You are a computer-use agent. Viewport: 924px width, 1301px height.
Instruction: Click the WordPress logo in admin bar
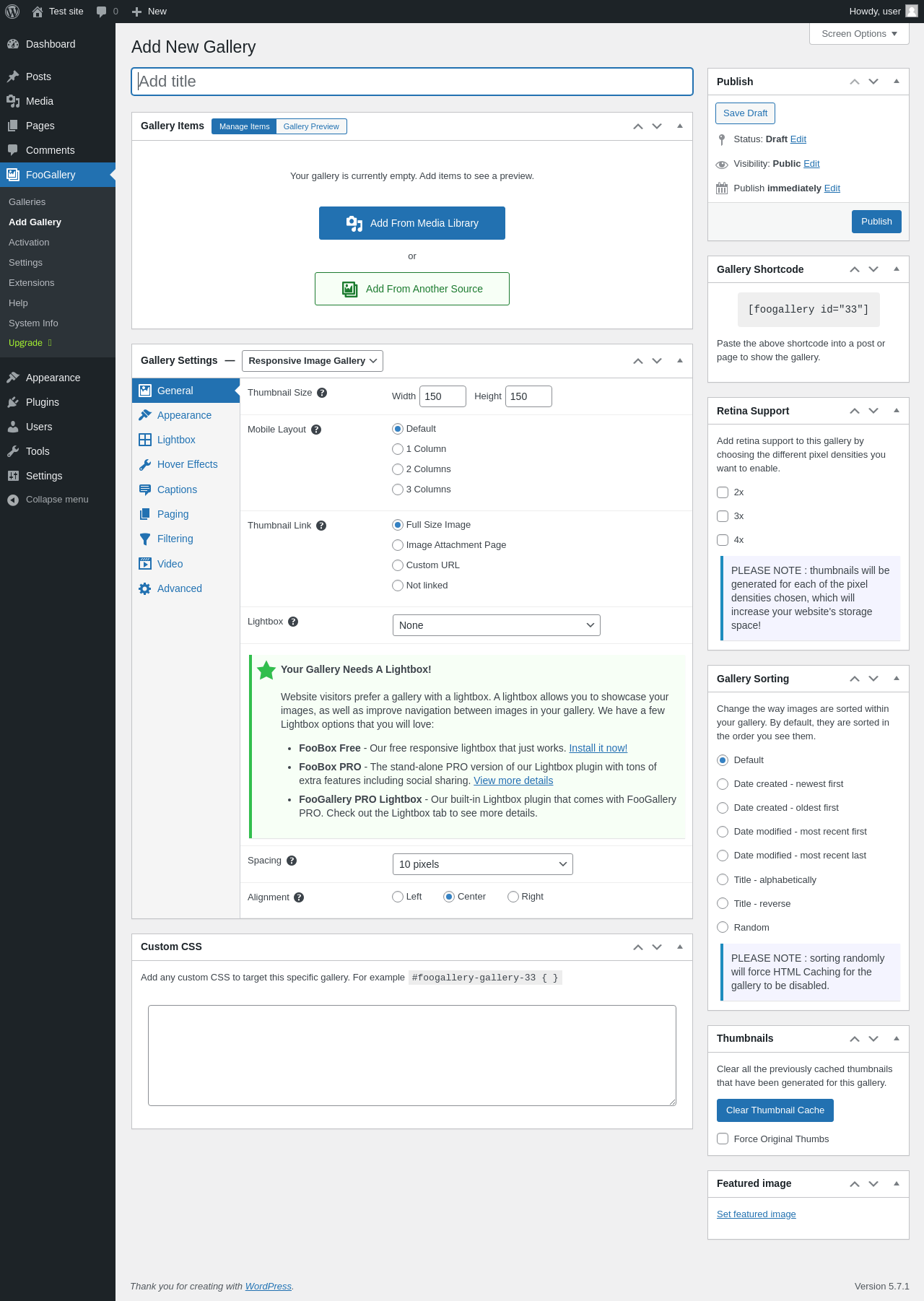(12, 12)
